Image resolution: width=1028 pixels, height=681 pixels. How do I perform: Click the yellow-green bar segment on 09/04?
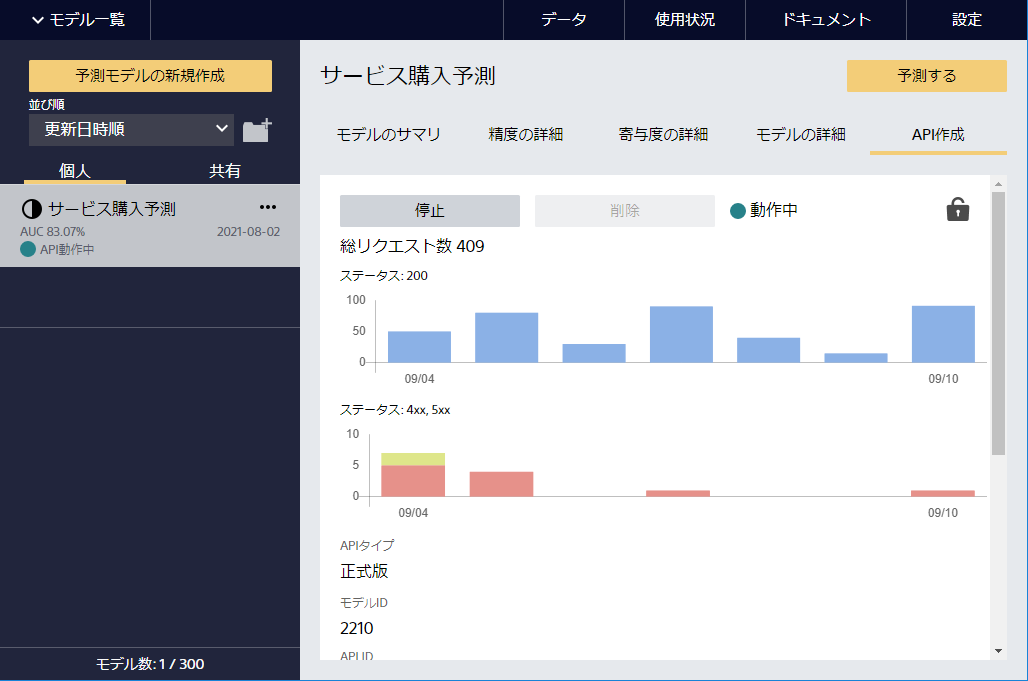(413, 459)
